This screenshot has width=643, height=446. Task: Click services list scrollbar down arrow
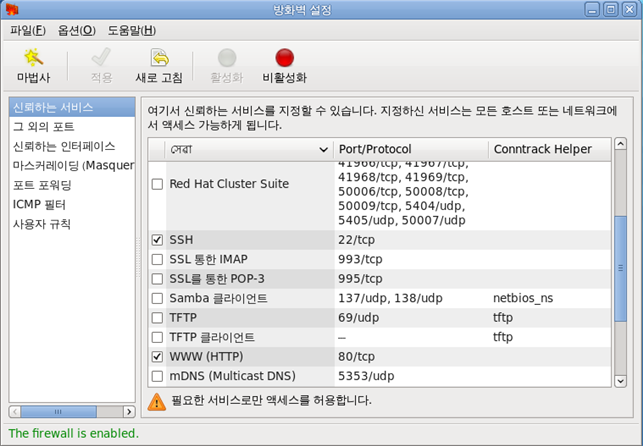(x=620, y=381)
